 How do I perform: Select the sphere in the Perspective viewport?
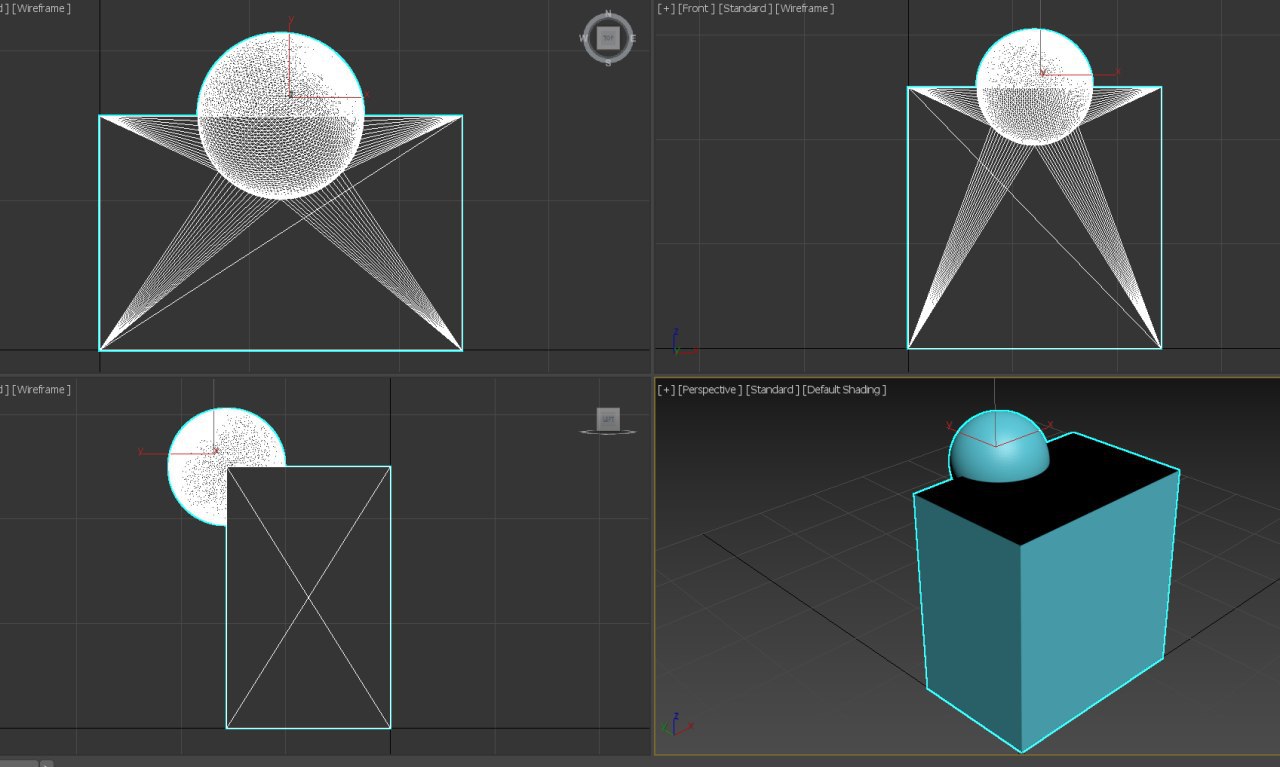tap(998, 448)
